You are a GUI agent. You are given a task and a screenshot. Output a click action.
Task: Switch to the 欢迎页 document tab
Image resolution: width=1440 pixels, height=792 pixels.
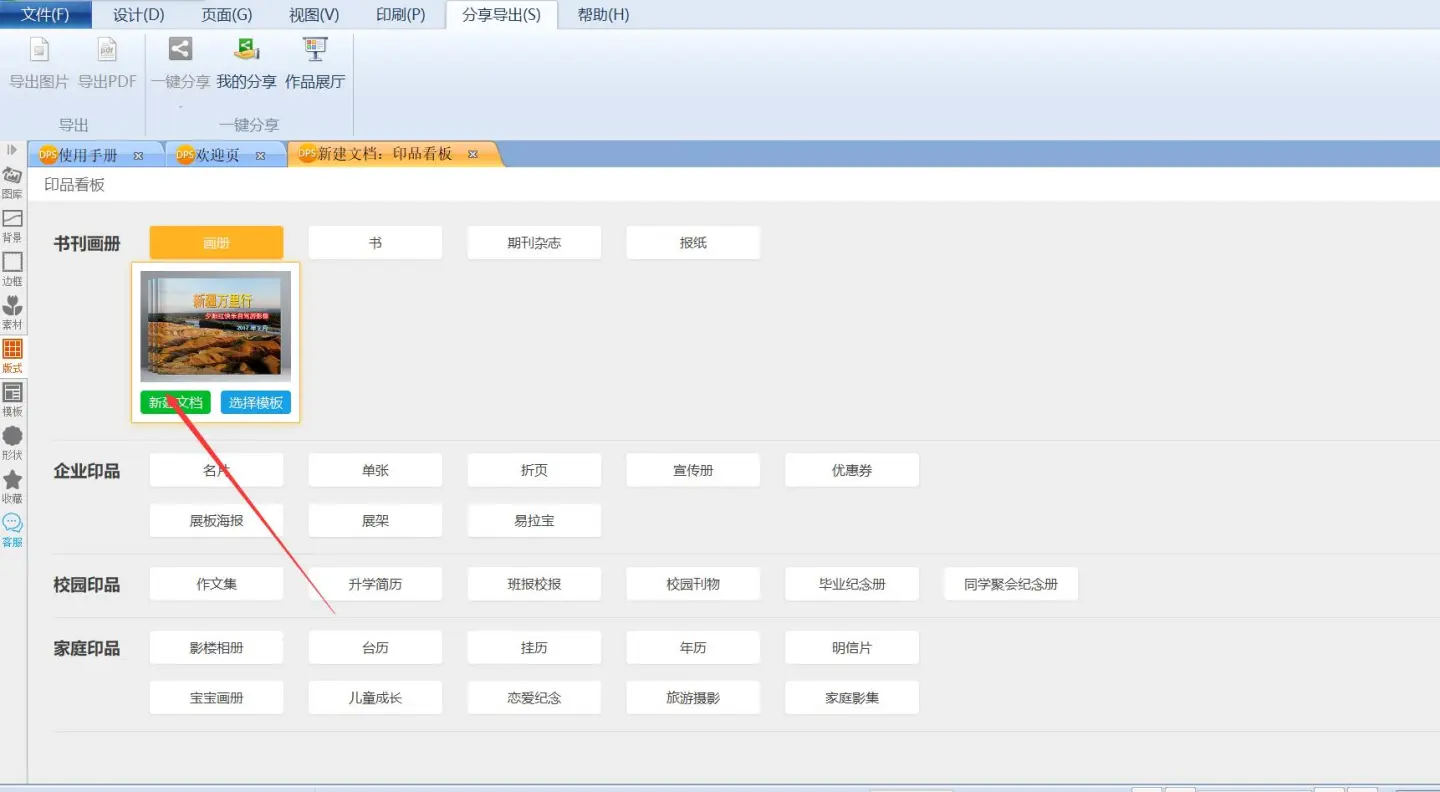tap(217, 155)
